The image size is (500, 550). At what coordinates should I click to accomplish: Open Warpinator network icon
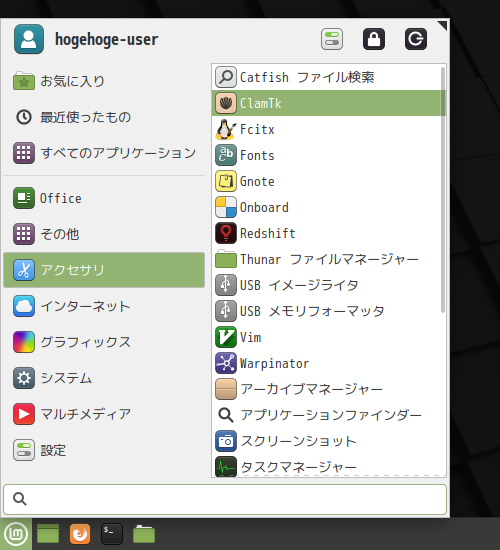[x=226, y=363]
